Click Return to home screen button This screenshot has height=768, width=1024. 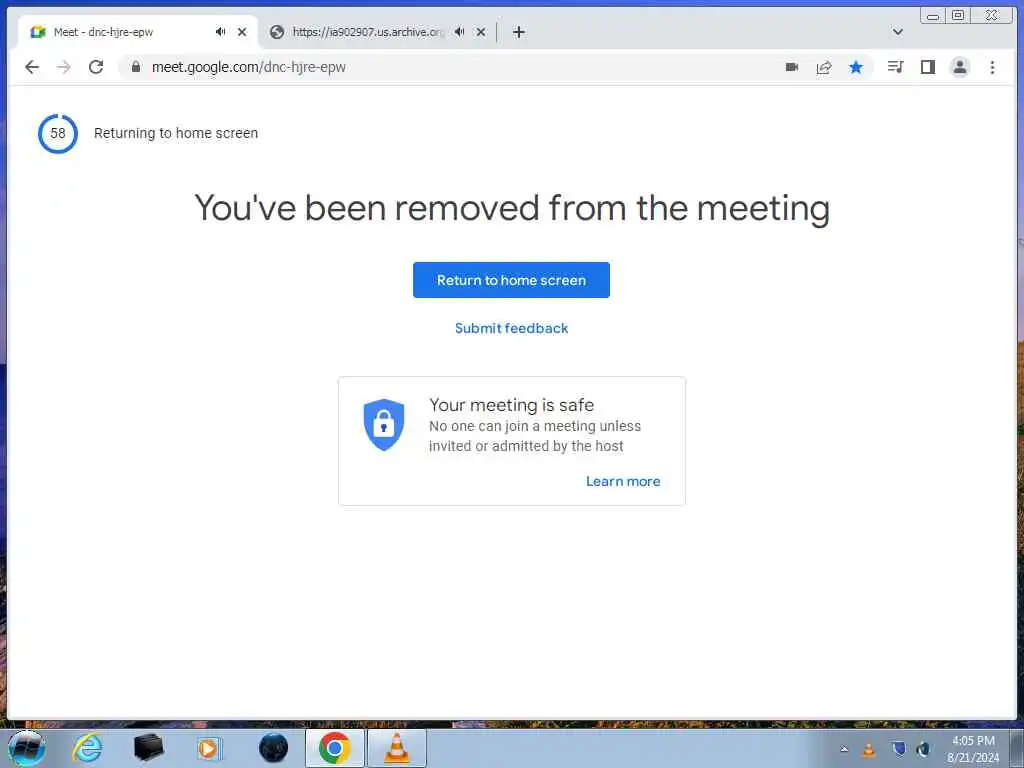(x=511, y=280)
